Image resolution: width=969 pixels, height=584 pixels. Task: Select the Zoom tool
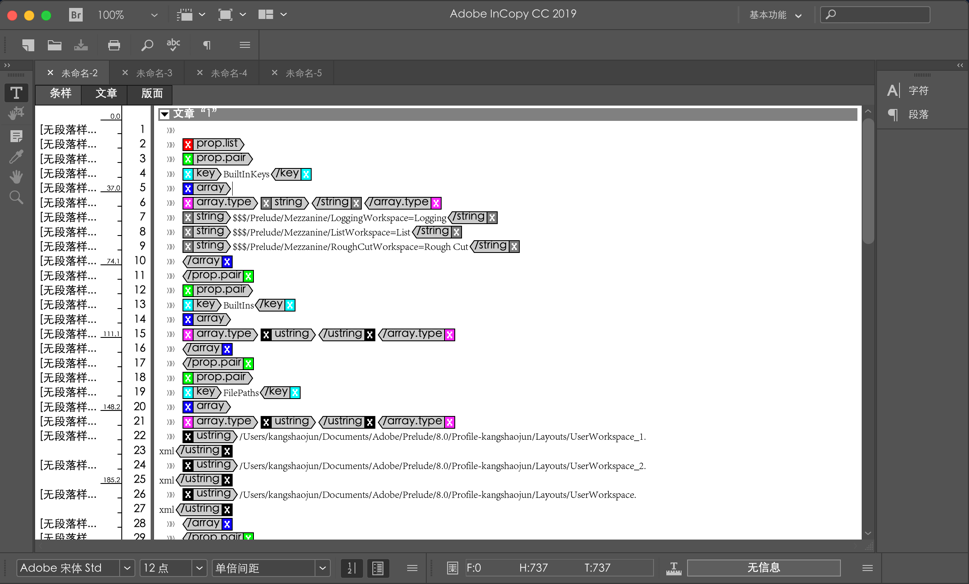(16, 197)
